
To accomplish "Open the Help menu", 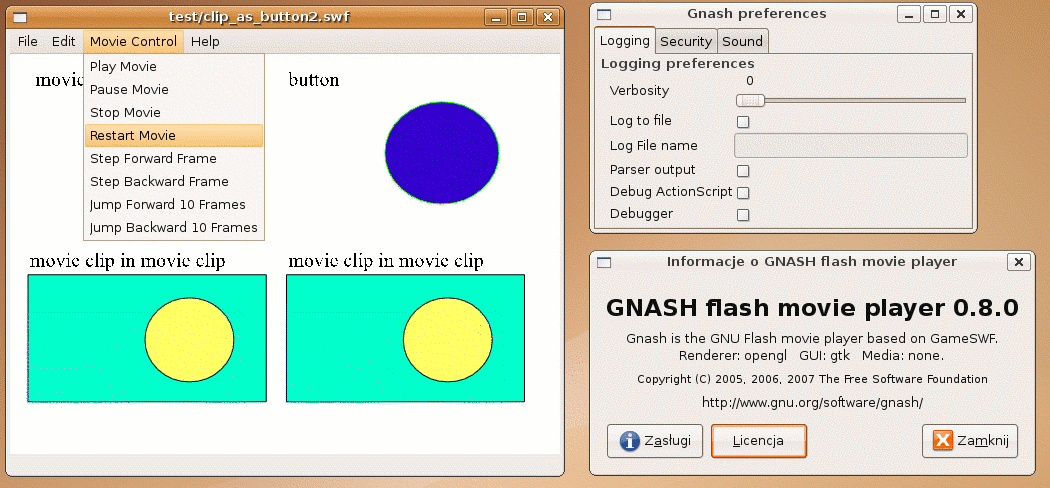I will [x=205, y=42].
